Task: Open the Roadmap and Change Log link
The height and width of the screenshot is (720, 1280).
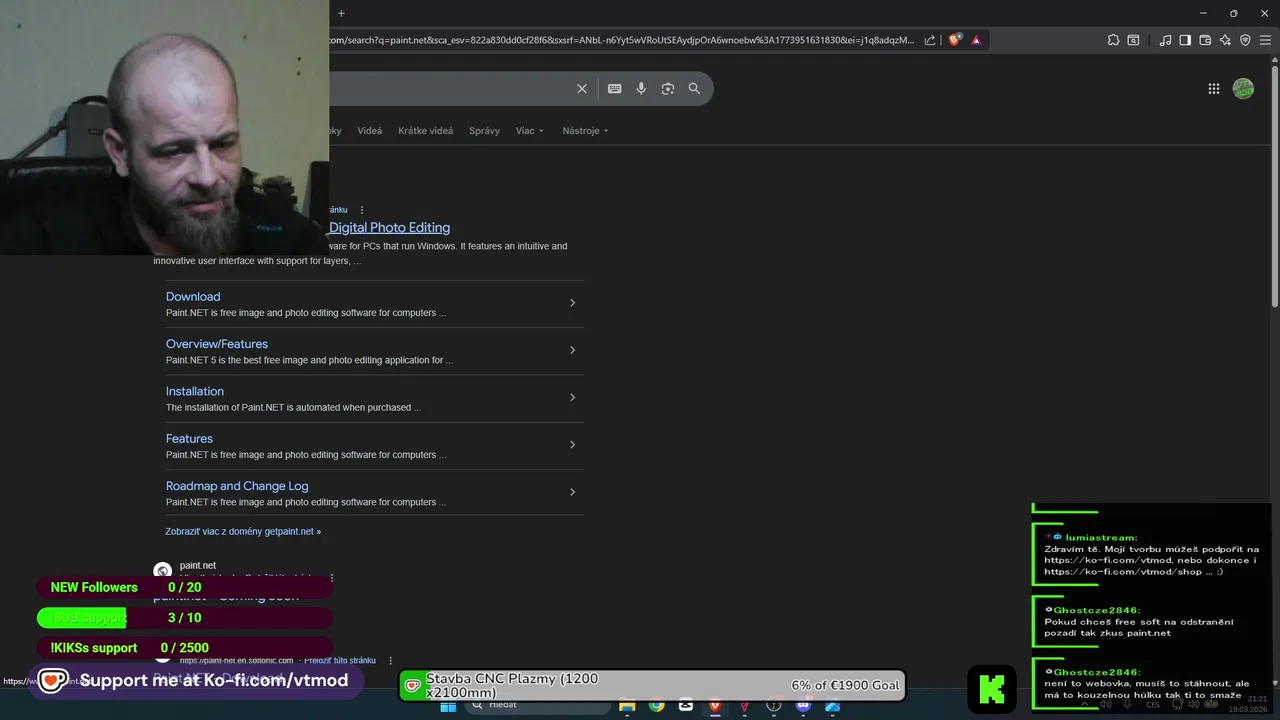Action: click(x=237, y=486)
